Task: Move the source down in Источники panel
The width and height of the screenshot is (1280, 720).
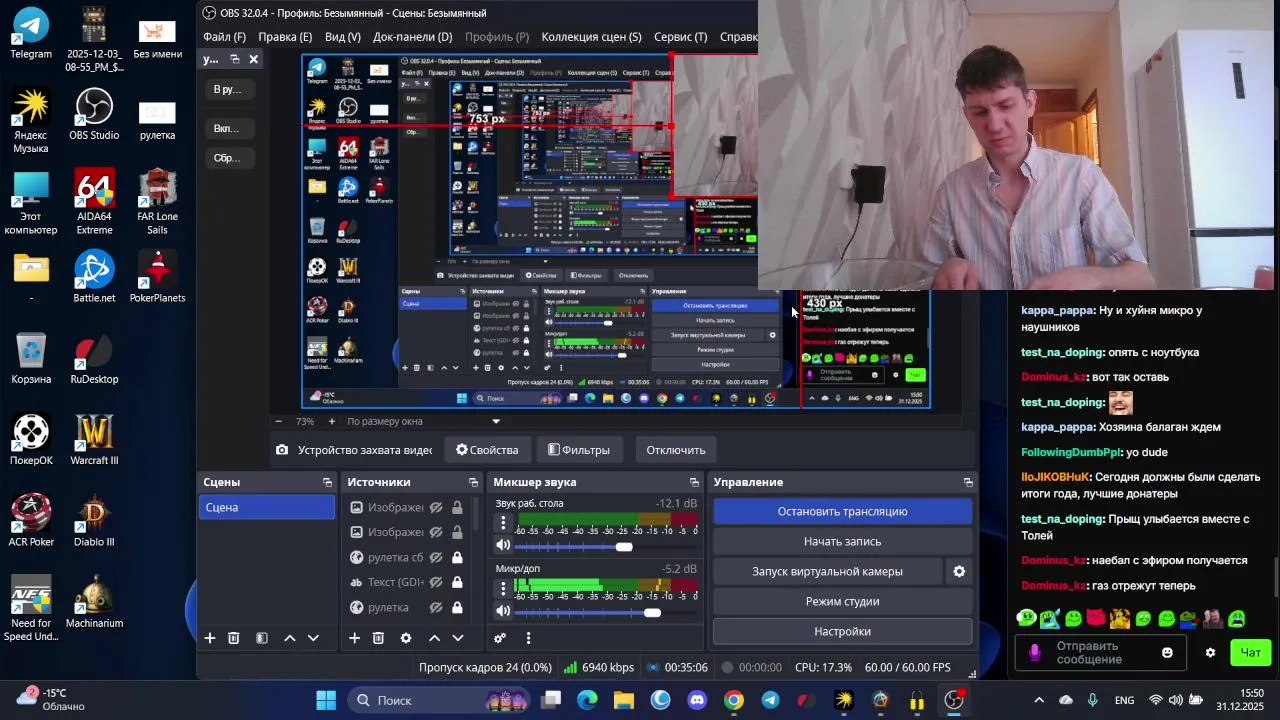Action: [458, 638]
